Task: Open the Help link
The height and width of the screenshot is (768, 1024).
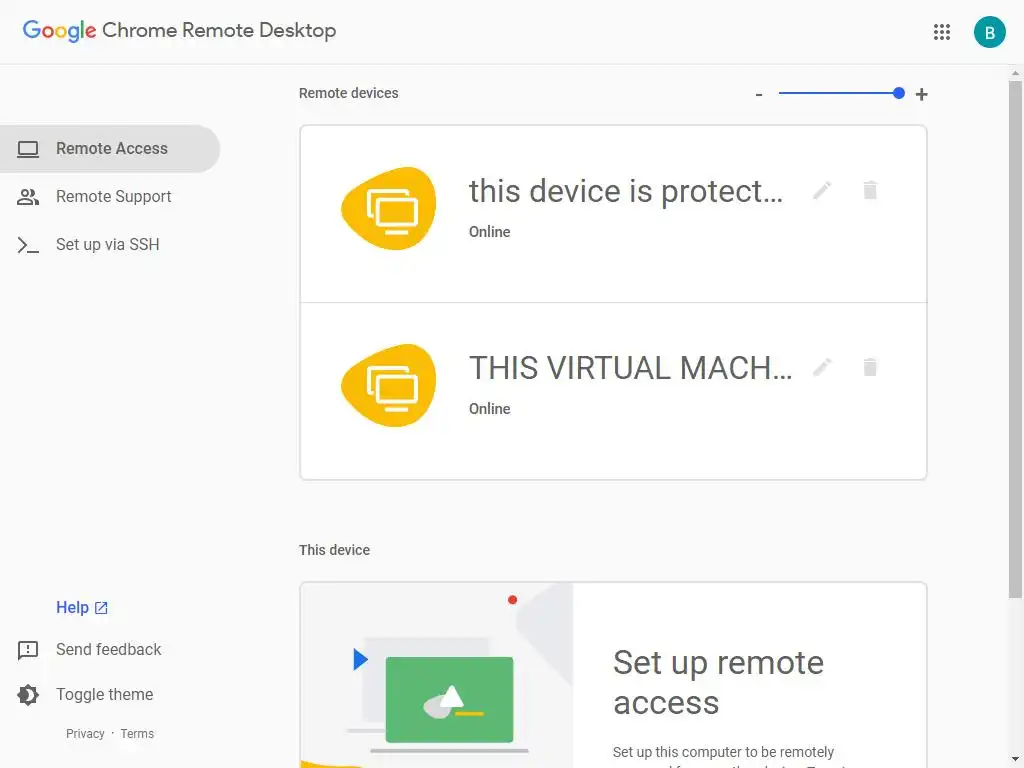Action: click(x=82, y=608)
